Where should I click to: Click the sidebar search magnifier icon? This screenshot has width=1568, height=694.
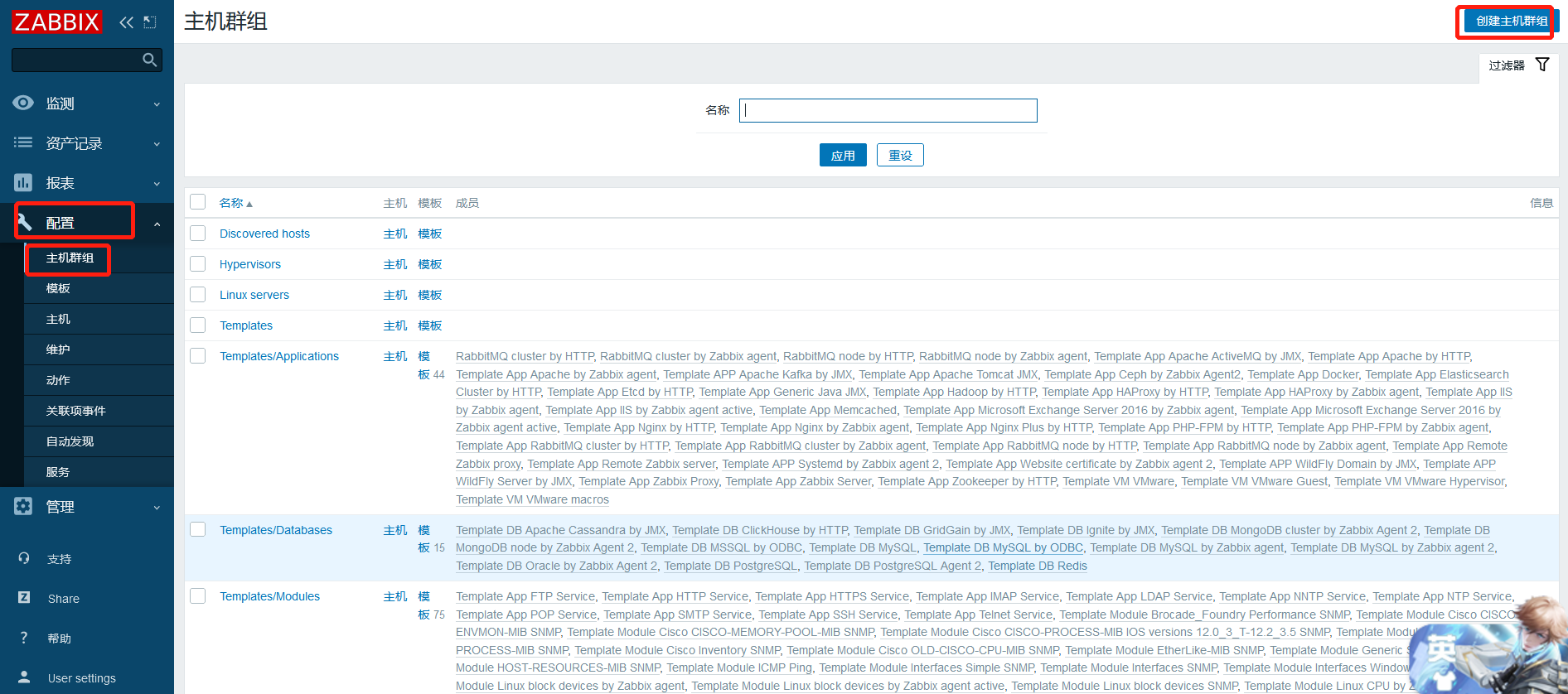pyautogui.click(x=150, y=60)
